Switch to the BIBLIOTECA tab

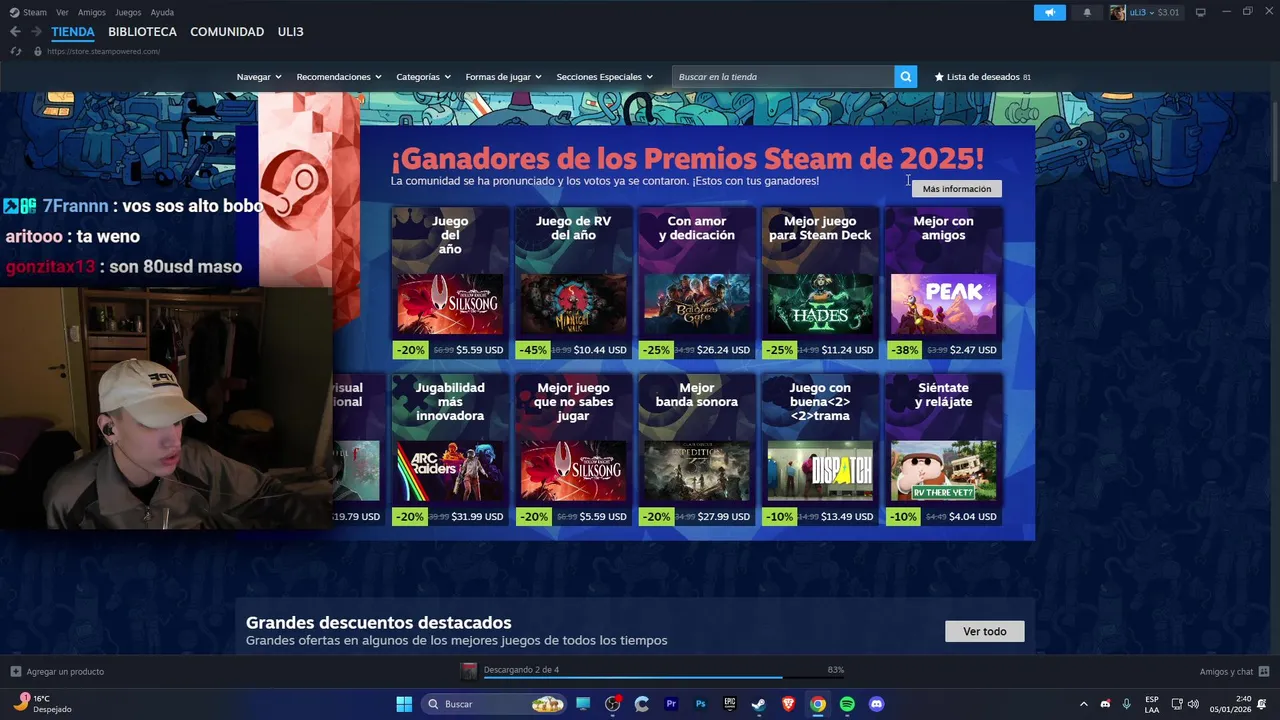point(142,32)
